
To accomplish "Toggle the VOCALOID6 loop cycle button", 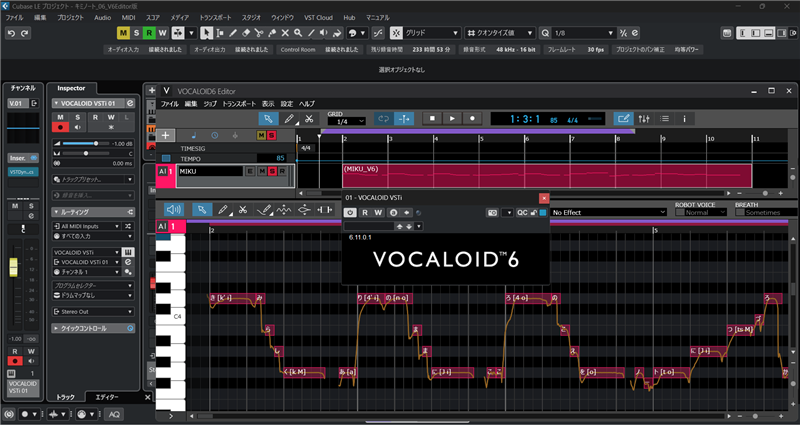I will [384, 119].
